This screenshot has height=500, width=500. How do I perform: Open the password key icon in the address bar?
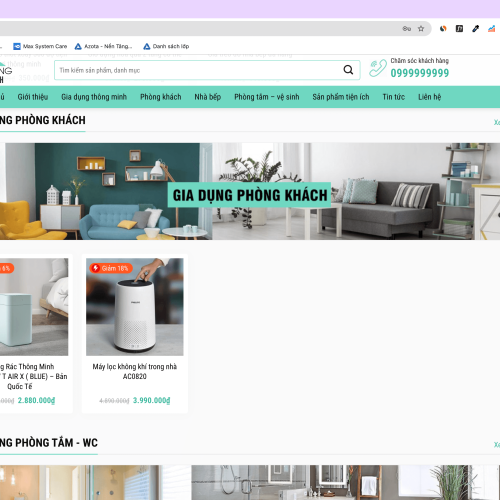(x=407, y=29)
